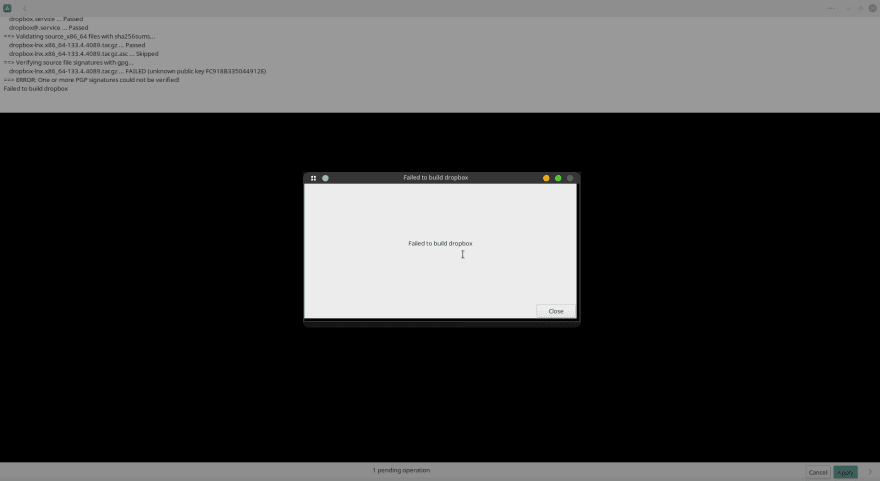
Task: Click the 'ERROR: One or more PGP signatures' log line
Action: point(91,80)
